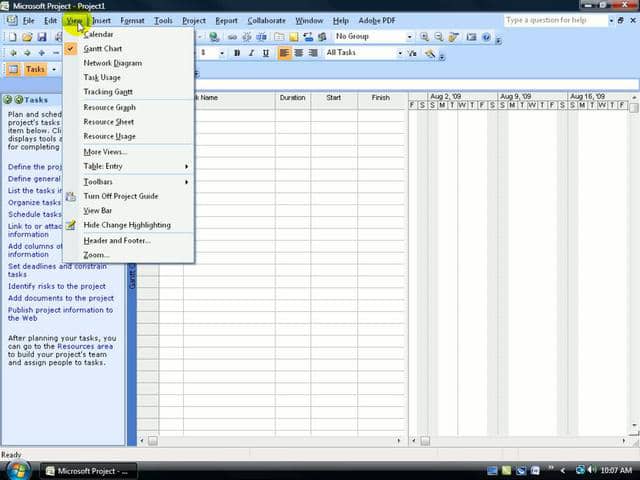Toggle the Project Guide show/hide button
This screenshot has width=640, height=480.
click(x=13, y=69)
